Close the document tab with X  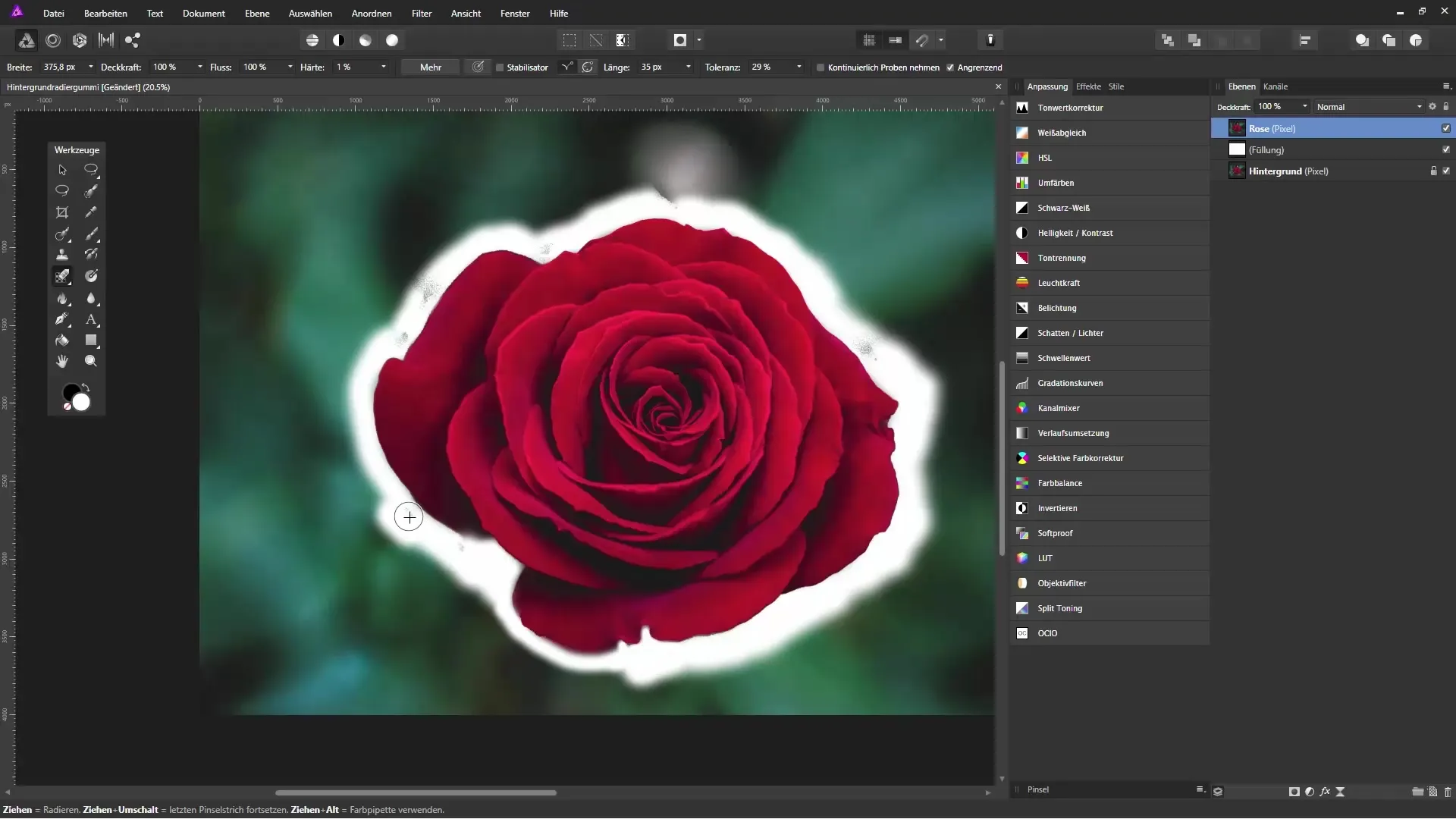click(x=999, y=87)
